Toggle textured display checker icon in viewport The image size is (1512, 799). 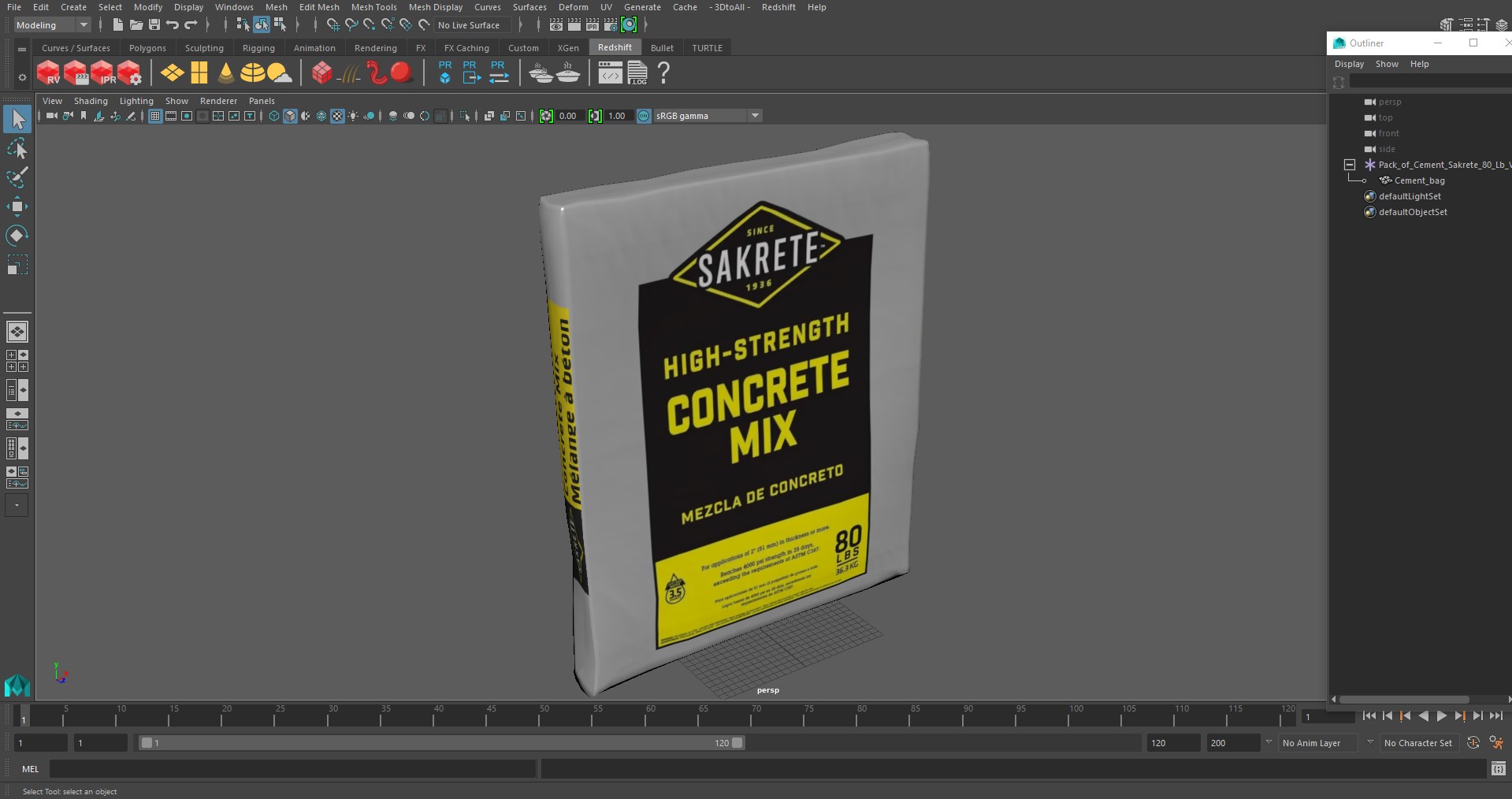pos(337,116)
